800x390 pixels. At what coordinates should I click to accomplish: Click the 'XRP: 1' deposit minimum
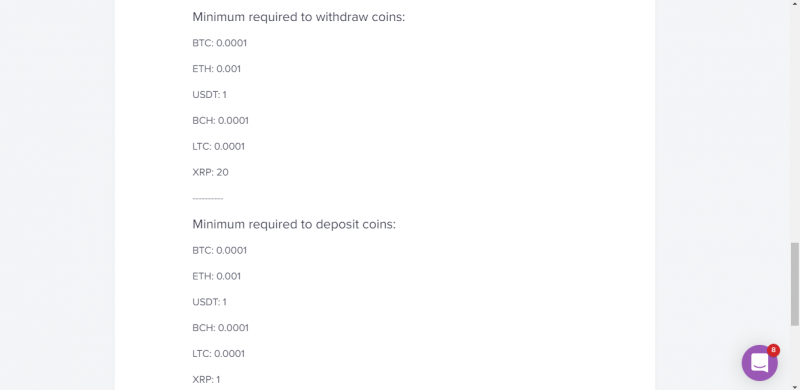pos(206,379)
